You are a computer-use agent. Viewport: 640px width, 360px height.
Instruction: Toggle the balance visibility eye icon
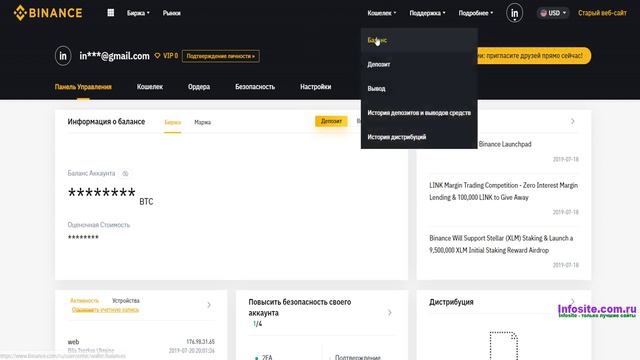(x=125, y=173)
